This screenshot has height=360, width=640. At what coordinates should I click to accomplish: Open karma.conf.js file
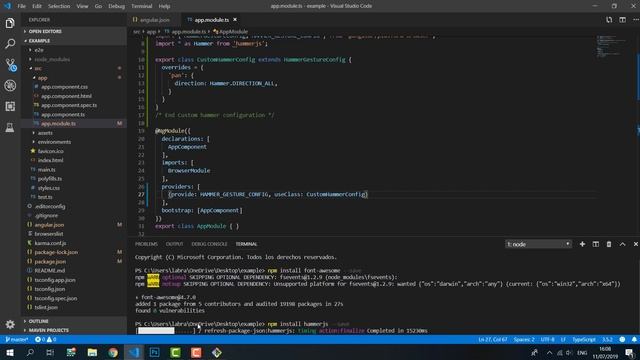point(74,243)
